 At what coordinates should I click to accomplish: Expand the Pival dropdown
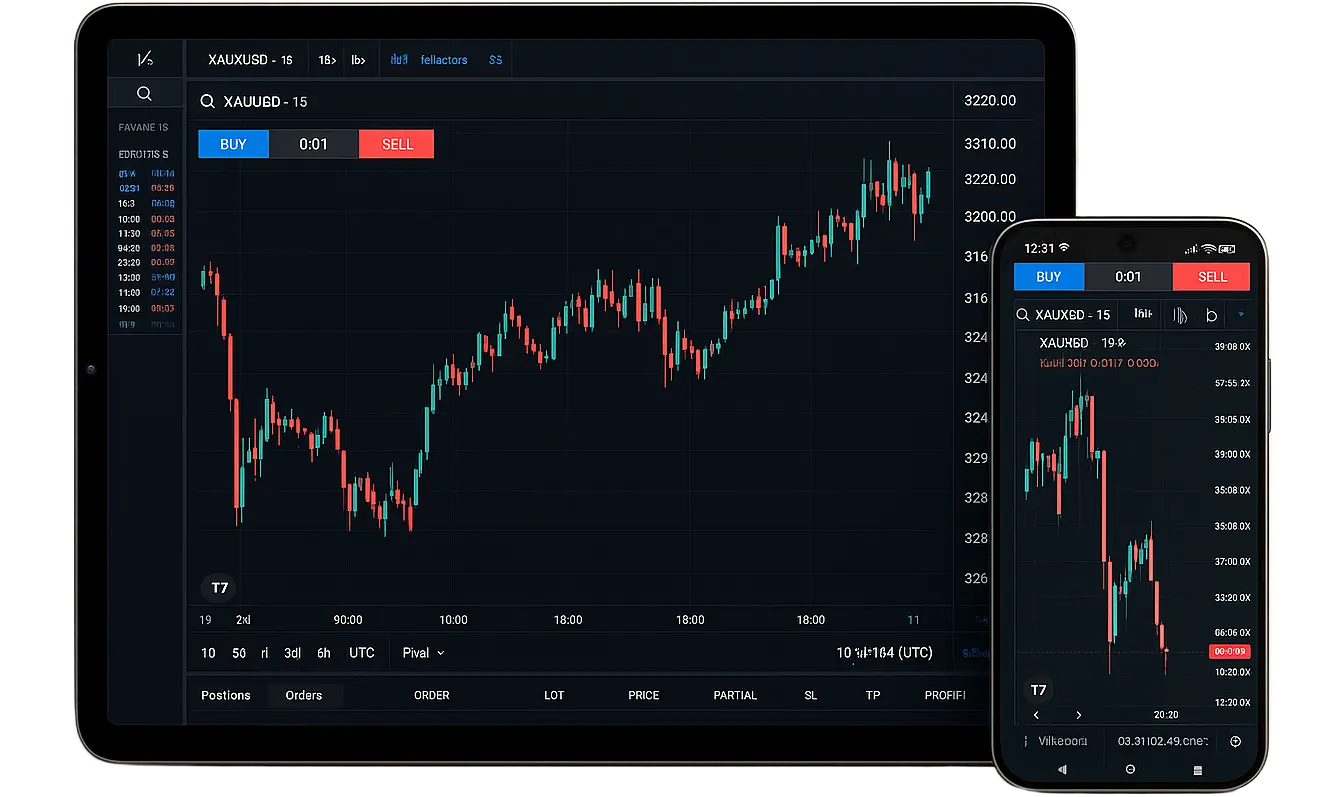tap(423, 653)
